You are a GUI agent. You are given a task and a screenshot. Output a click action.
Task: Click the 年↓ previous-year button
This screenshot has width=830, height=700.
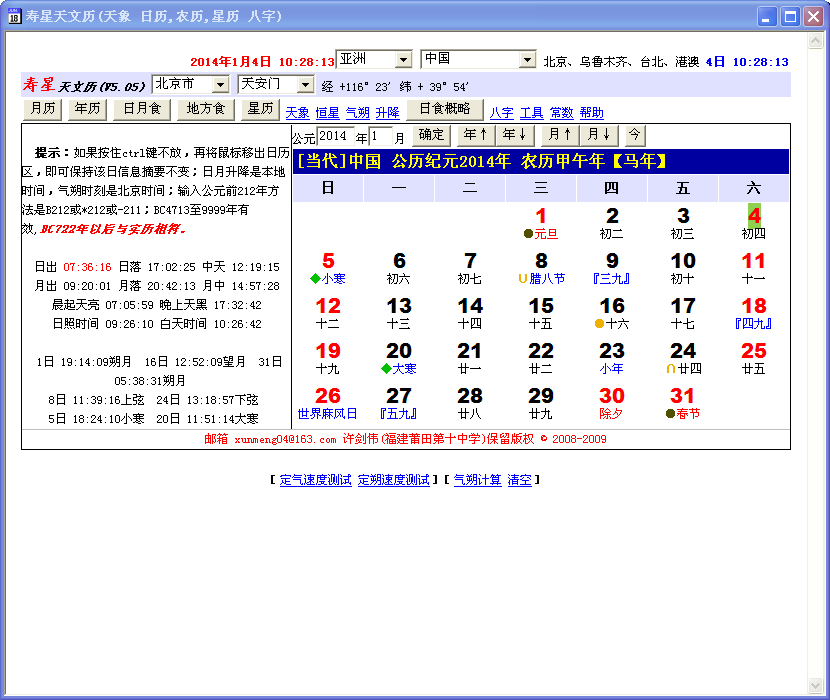pyautogui.click(x=514, y=135)
